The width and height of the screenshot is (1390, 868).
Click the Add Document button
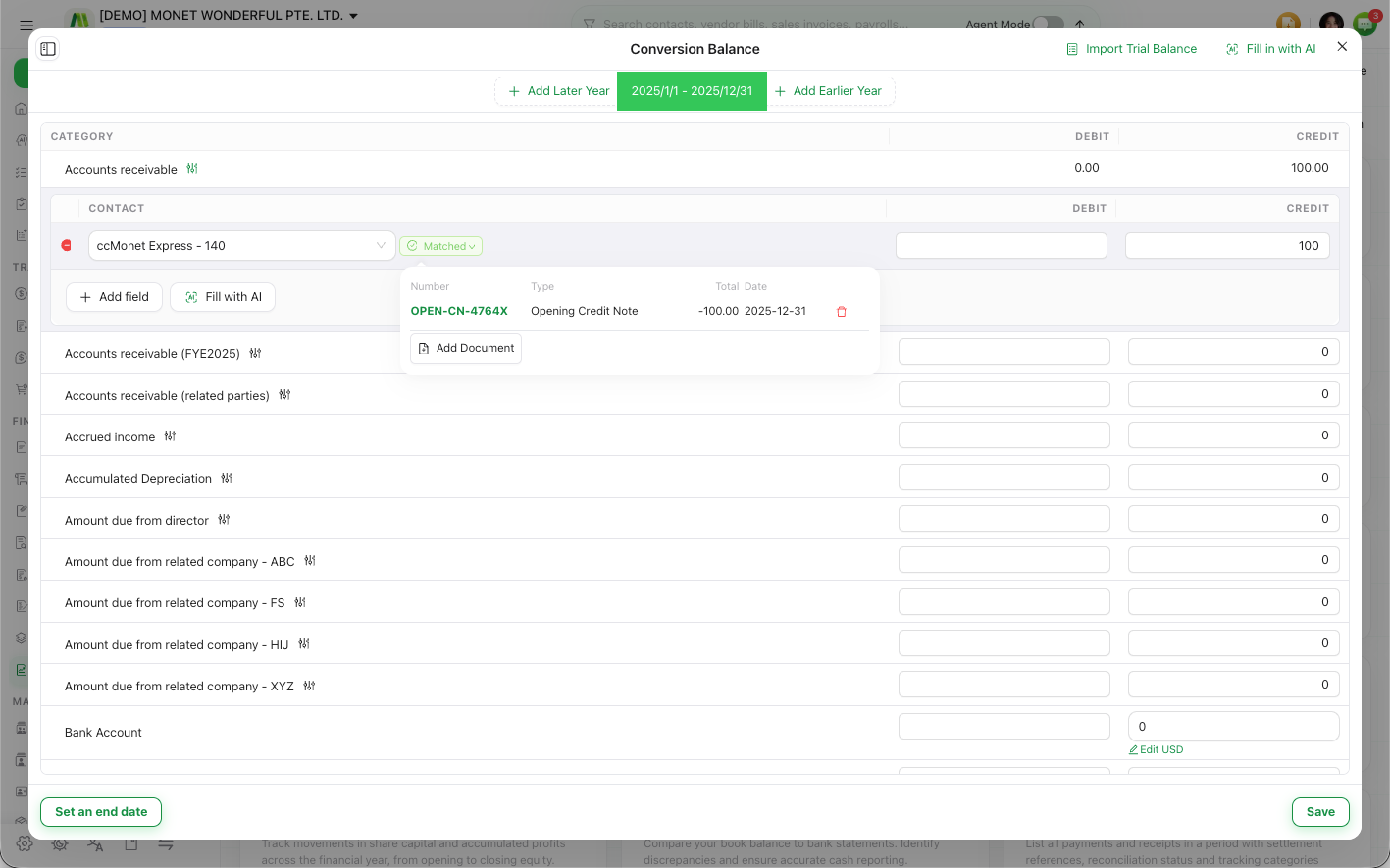click(466, 349)
